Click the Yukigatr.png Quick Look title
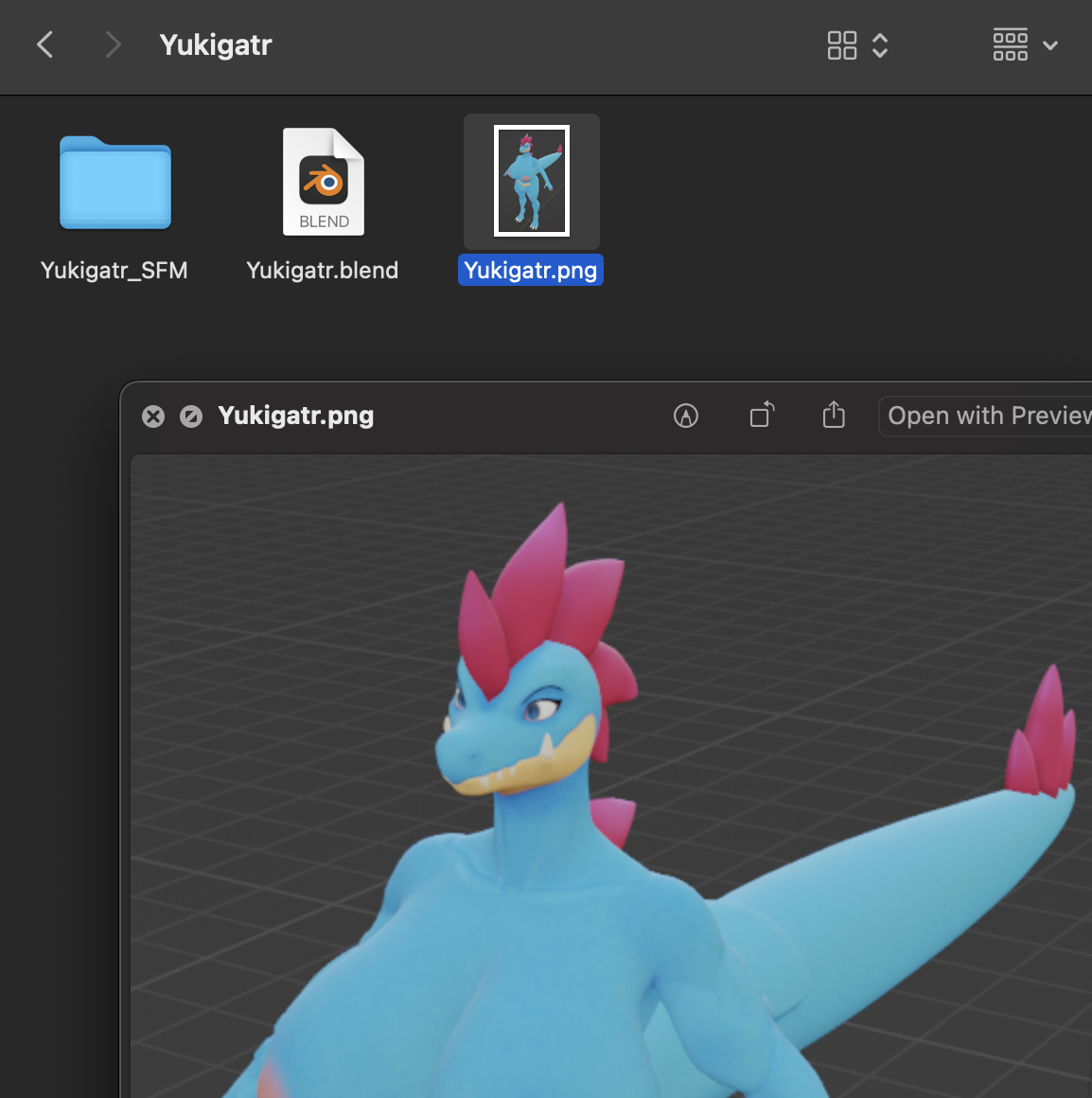This screenshot has height=1098, width=1092. click(x=296, y=416)
